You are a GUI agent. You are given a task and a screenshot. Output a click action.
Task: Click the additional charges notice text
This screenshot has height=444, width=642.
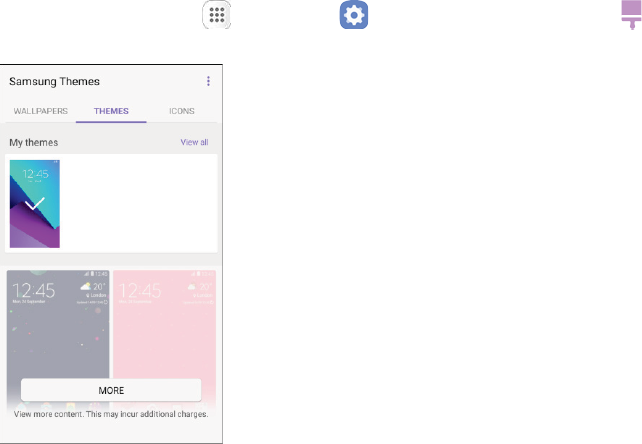tap(111, 414)
